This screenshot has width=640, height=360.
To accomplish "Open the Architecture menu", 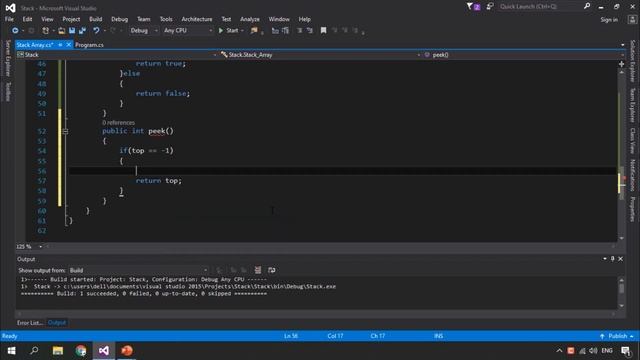I will [x=197, y=19].
